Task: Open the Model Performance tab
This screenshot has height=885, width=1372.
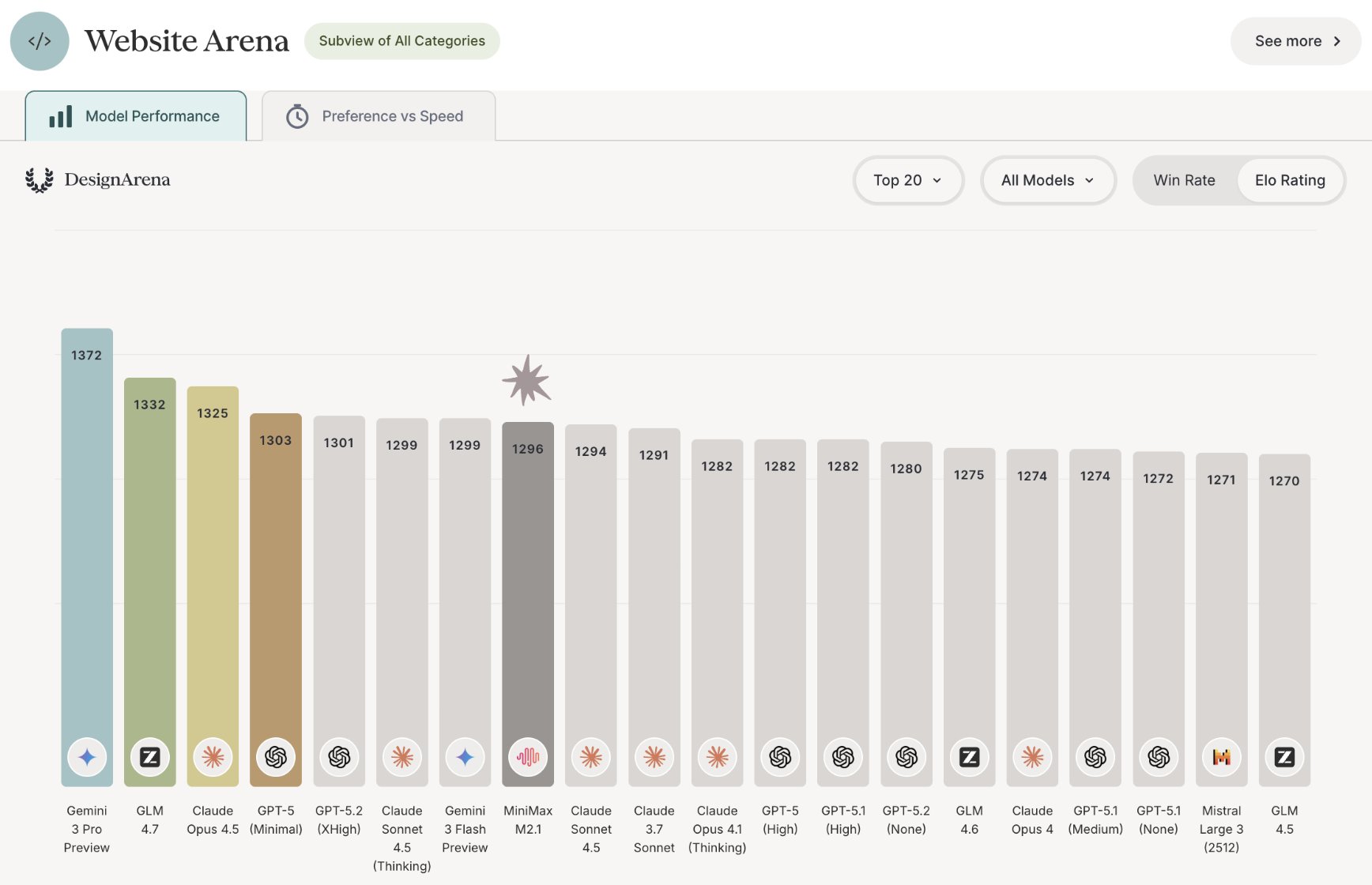Action: click(x=136, y=116)
